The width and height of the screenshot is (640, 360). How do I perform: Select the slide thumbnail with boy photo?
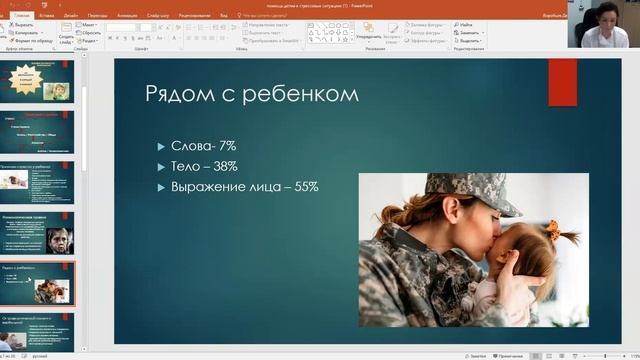click(37, 81)
